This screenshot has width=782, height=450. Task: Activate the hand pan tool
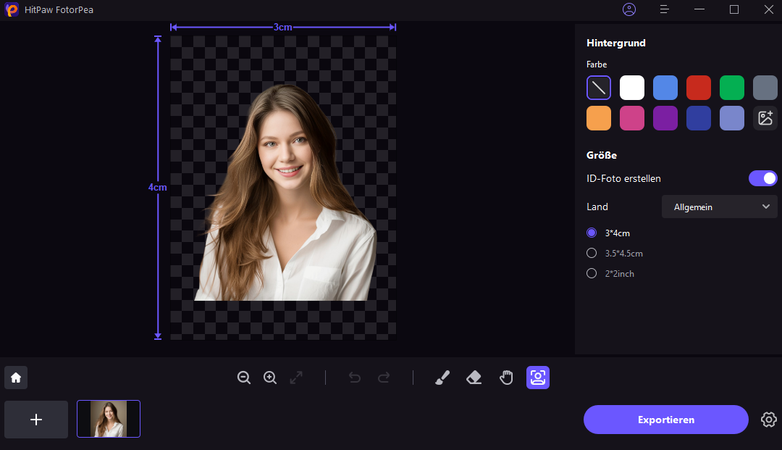(506, 378)
